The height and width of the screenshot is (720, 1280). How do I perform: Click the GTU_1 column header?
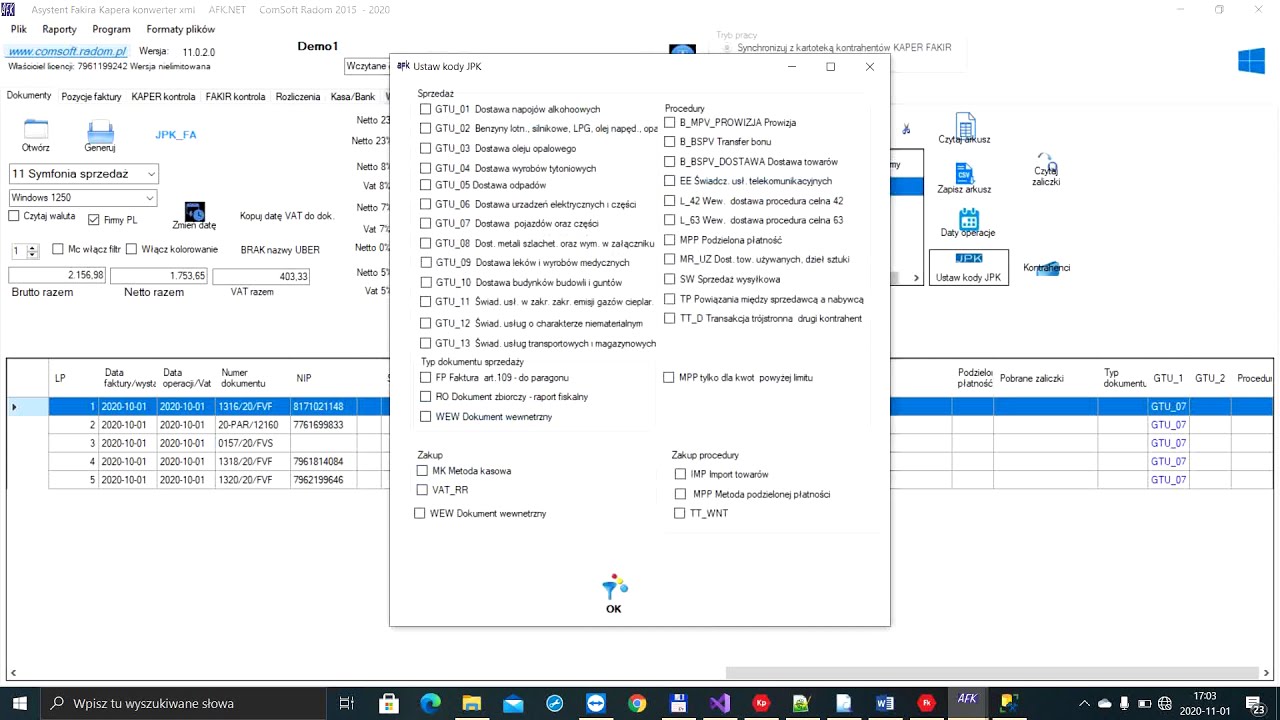pyautogui.click(x=1168, y=379)
